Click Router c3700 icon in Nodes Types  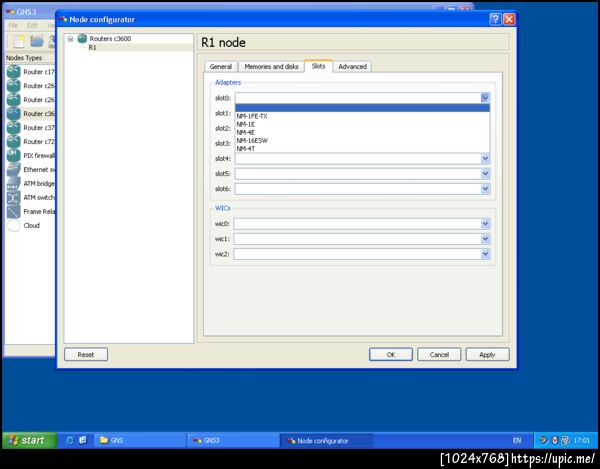tap(13, 128)
